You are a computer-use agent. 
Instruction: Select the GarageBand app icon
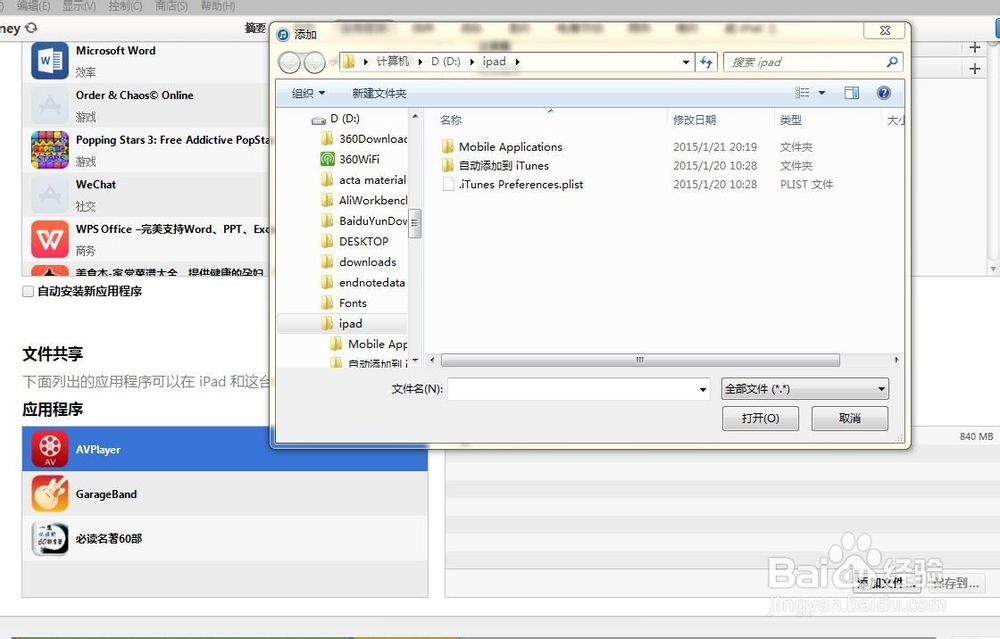49,494
